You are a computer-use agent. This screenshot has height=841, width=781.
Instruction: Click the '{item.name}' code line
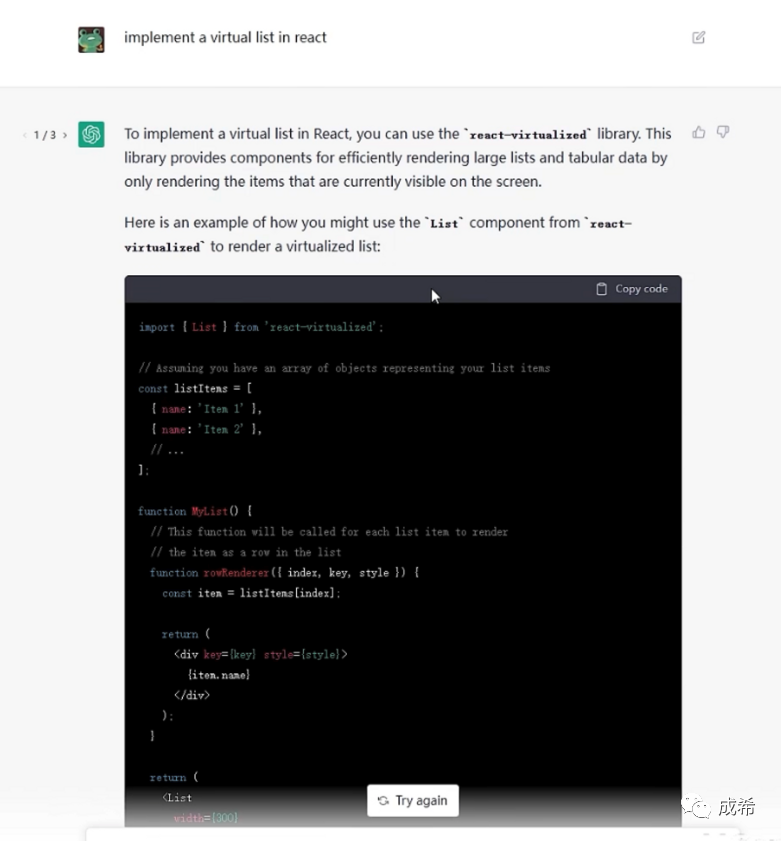tap(219, 675)
